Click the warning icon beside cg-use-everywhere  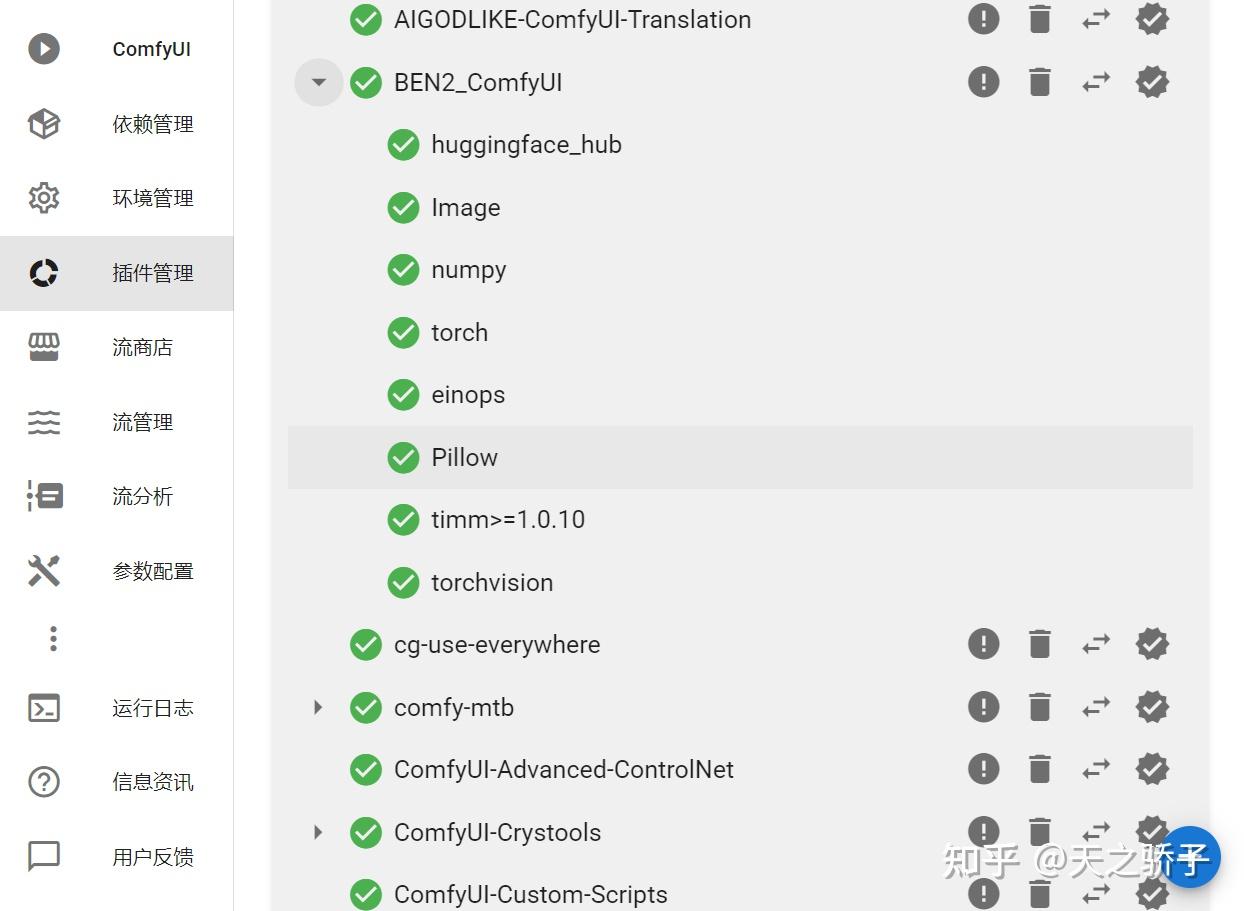[x=983, y=644]
